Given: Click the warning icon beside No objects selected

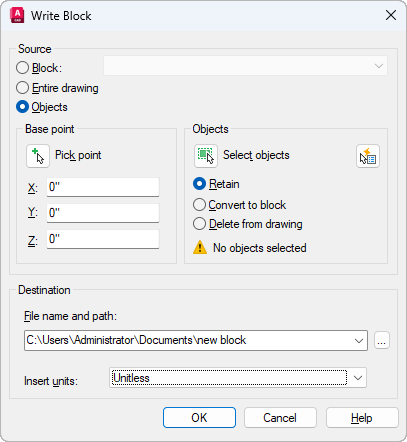Looking at the screenshot, I should tap(200, 248).
